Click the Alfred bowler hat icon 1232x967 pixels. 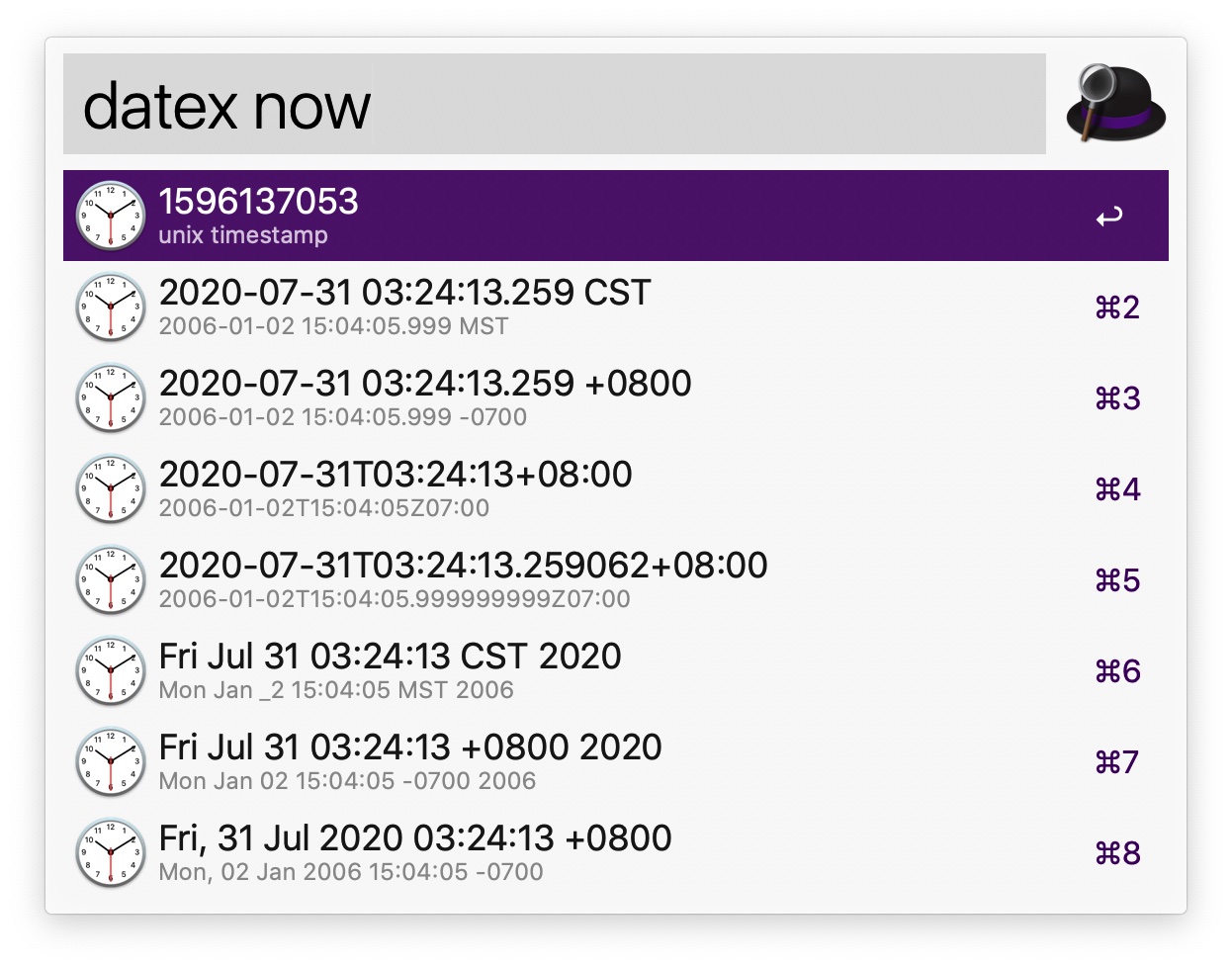pos(1116,104)
